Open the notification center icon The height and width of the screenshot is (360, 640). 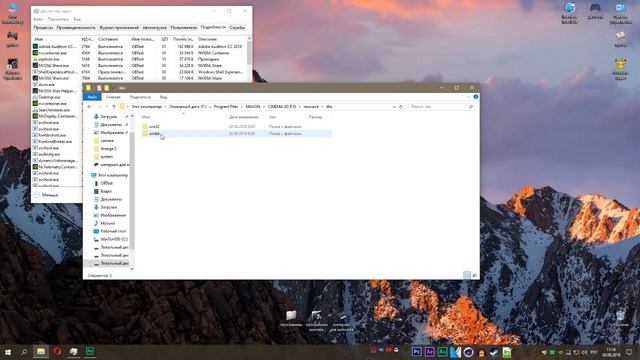[629, 352]
